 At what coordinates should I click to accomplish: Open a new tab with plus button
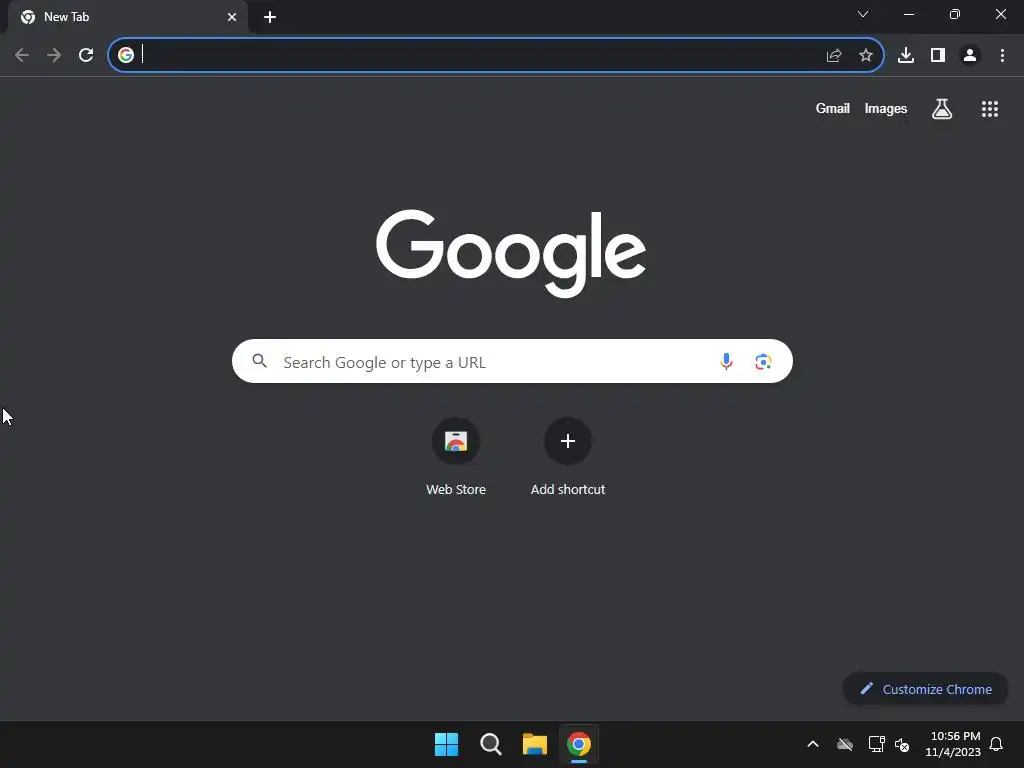270,17
